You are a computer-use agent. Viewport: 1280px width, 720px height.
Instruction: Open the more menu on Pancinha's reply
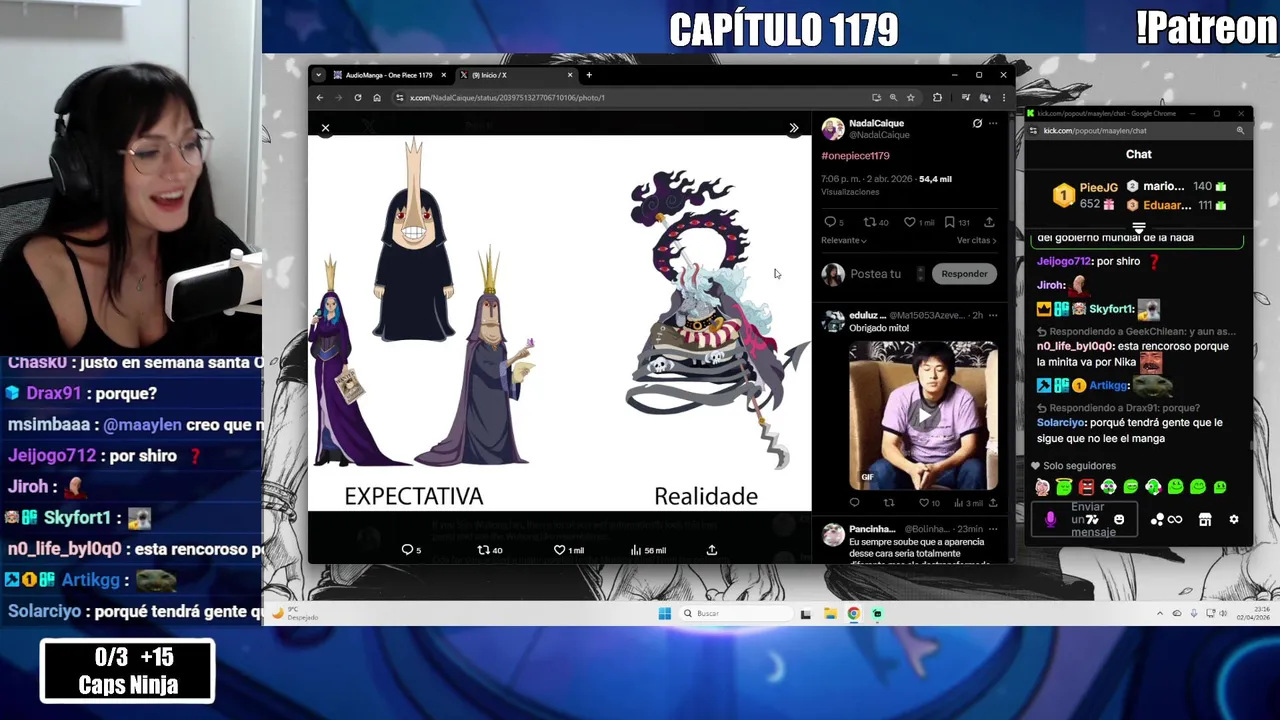tap(993, 529)
